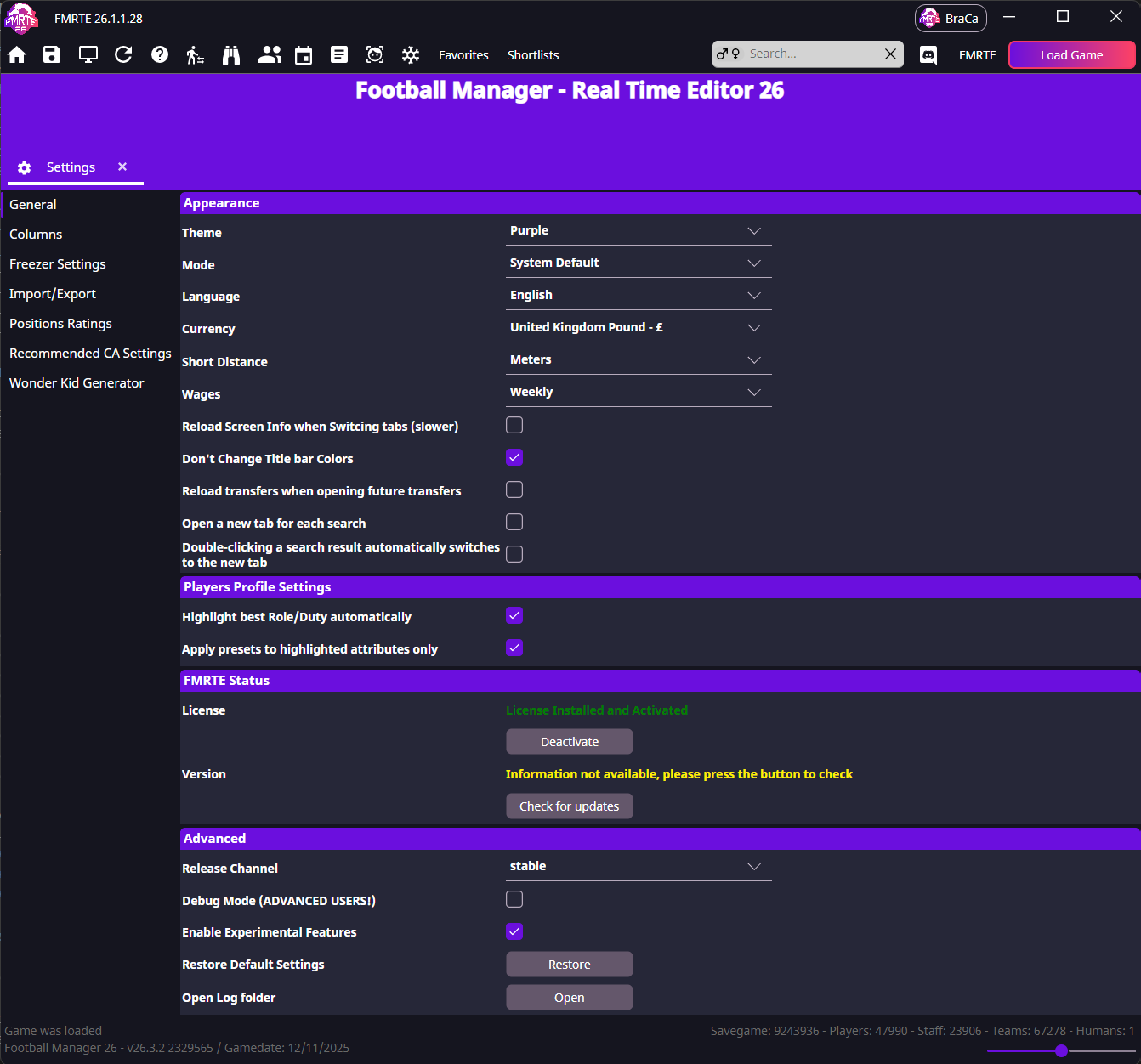Open the BraCa user profile badge
Viewport: 1141px width, 1064px height.
[951, 18]
